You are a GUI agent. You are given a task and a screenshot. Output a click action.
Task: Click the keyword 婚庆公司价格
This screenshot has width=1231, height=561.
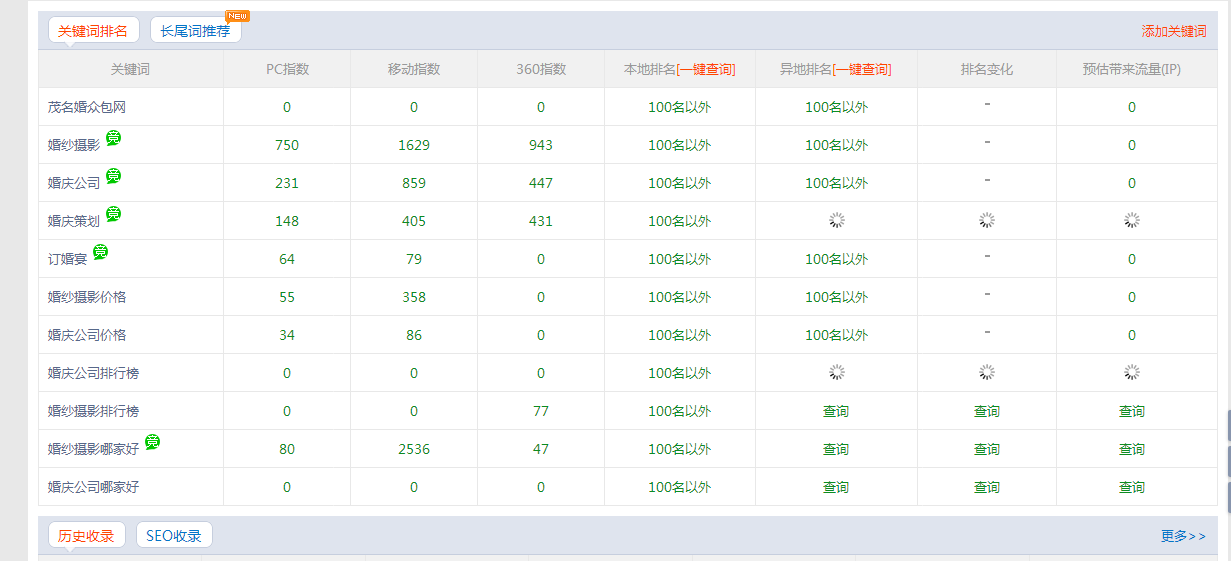pyautogui.click(x=87, y=335)
